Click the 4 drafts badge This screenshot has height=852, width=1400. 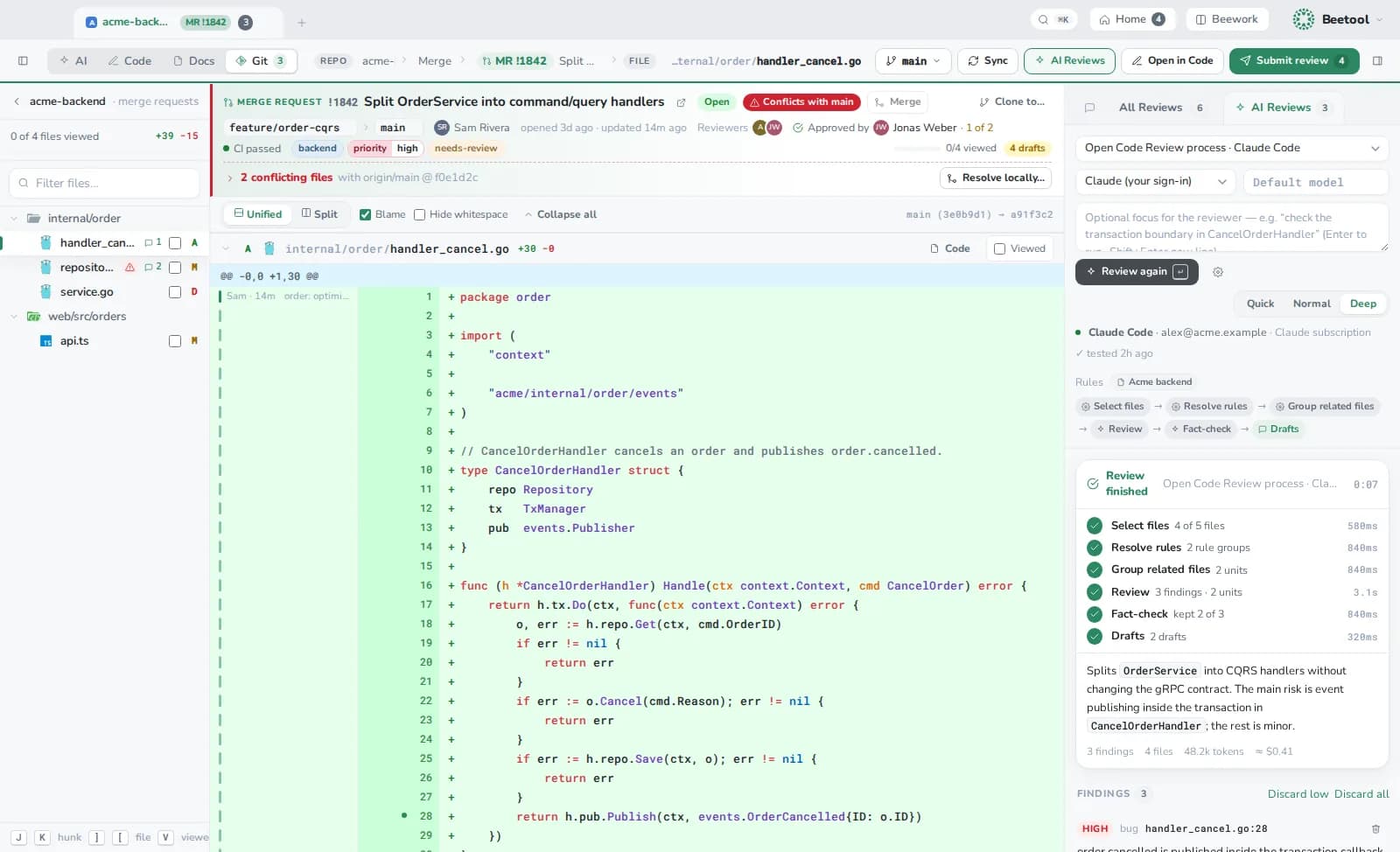pyautogui.click(x=1027, y=148)
